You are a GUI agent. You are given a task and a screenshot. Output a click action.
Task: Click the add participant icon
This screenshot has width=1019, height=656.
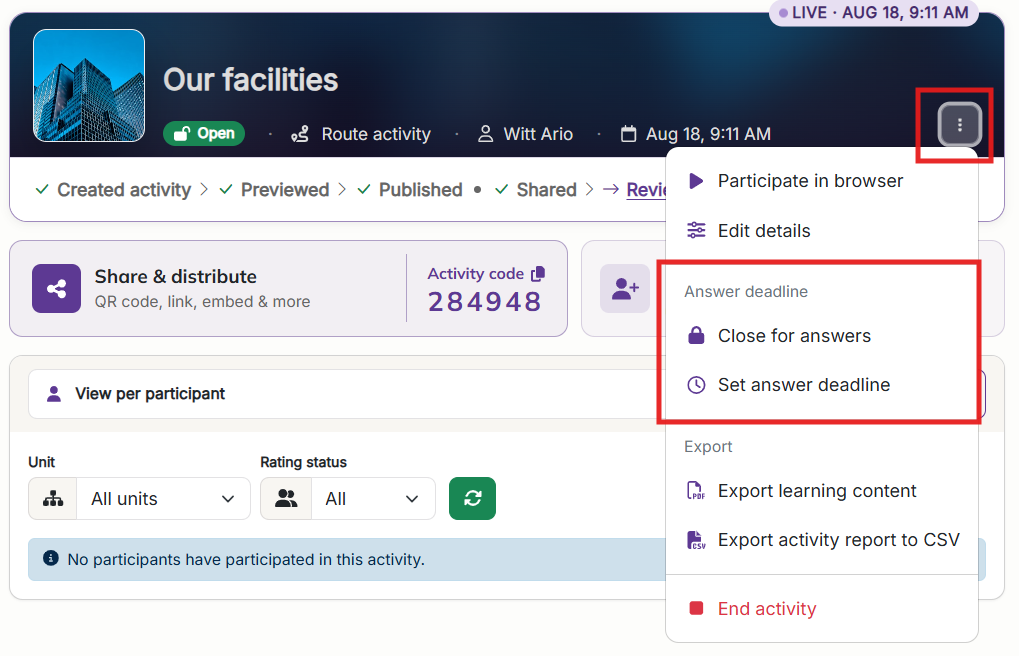[625, 289]
